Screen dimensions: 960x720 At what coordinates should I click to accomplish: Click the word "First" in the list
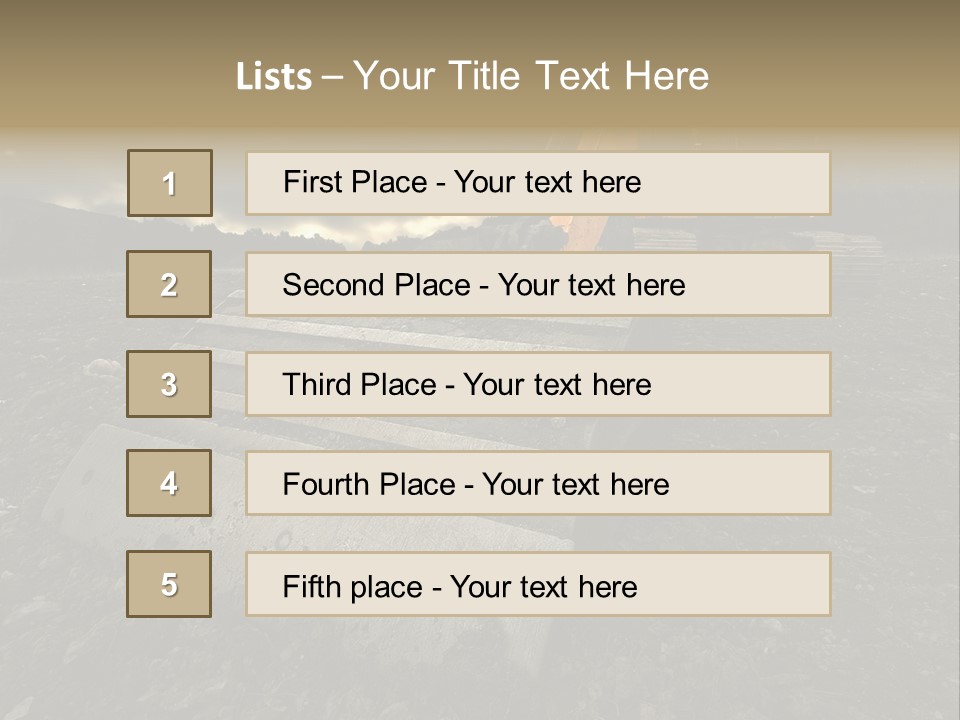coord(310,182)
